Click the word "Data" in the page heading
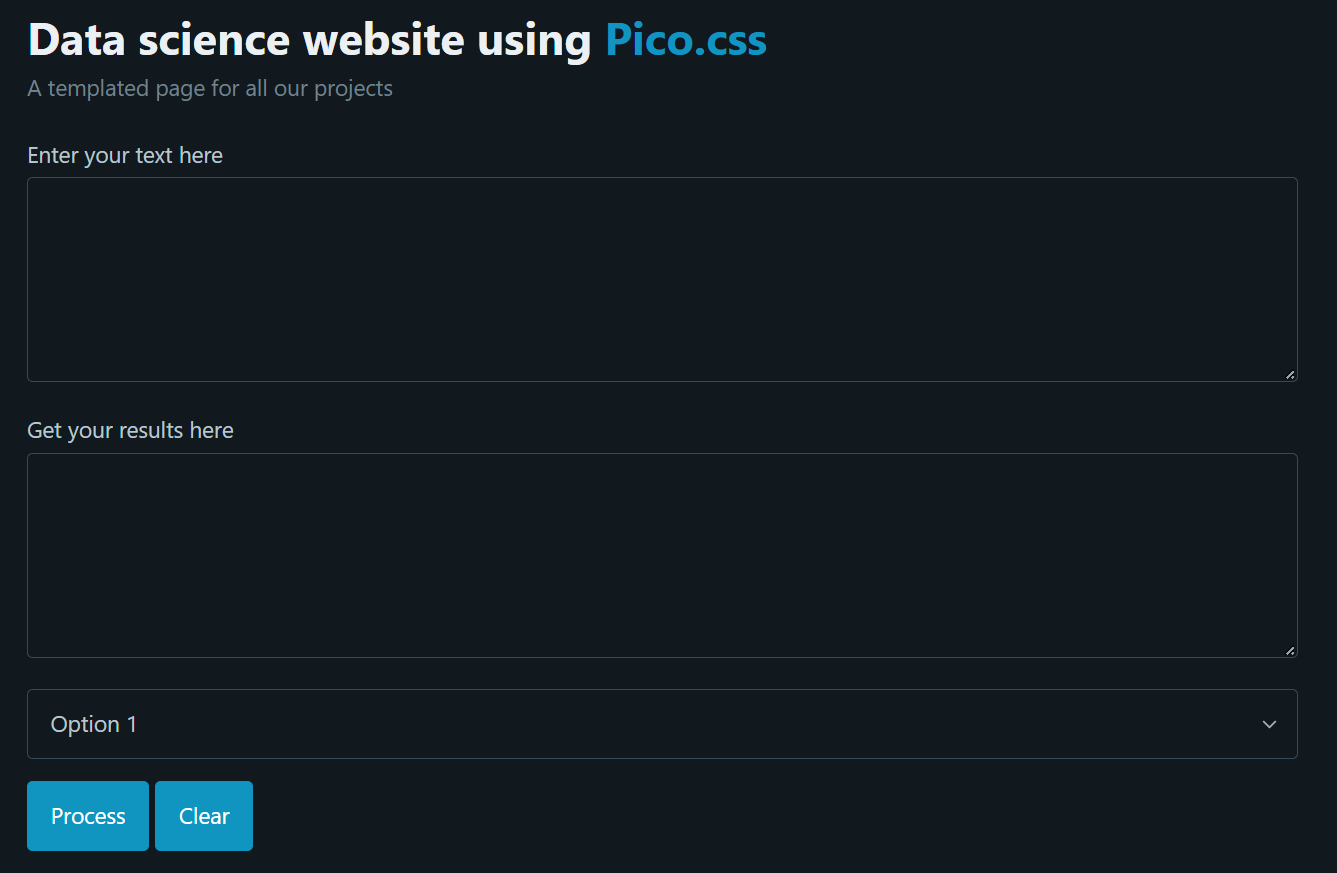The height and width of the screenshot is (873, 1337). [76, 41]
